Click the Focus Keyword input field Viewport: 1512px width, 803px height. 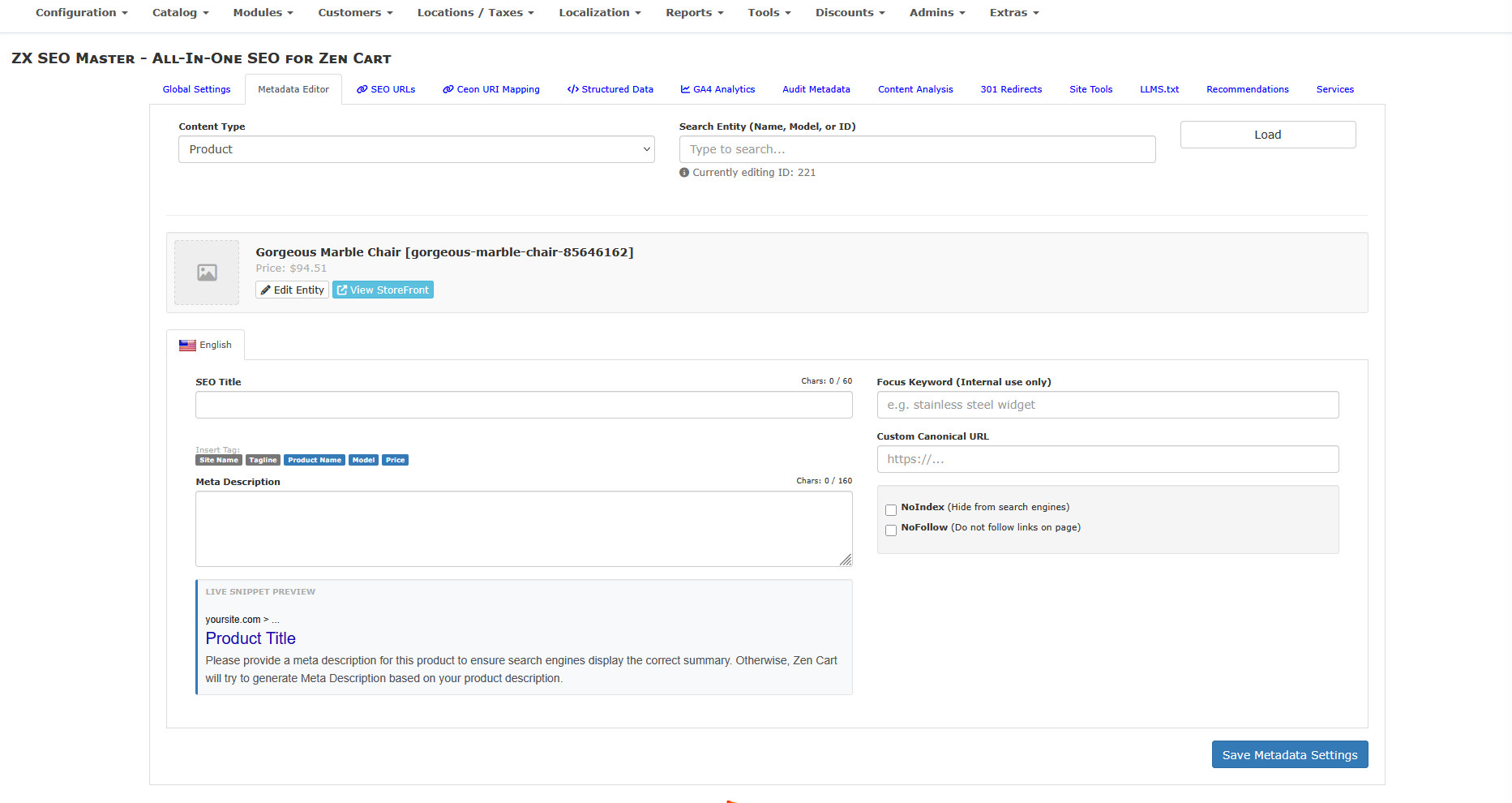[x=1107, y=405]
